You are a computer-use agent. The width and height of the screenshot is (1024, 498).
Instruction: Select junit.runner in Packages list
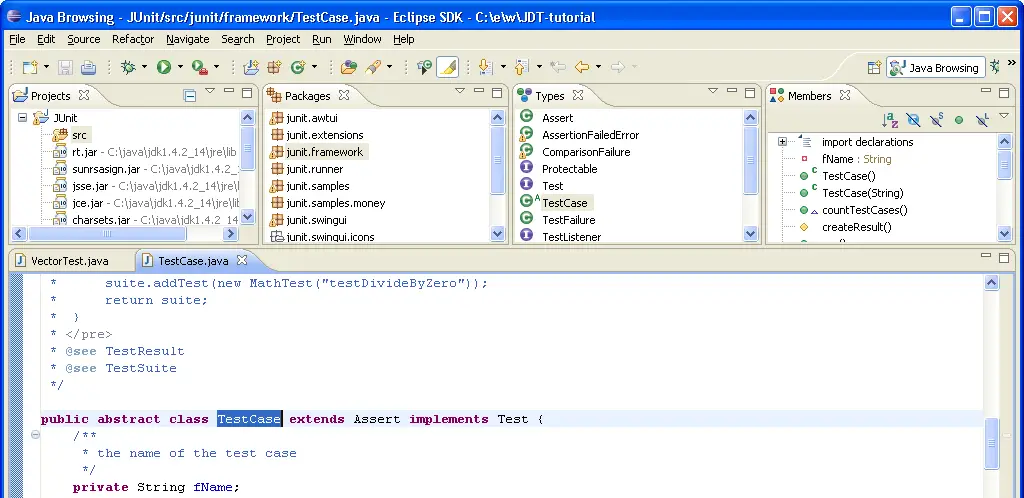[x=315, y=169]
